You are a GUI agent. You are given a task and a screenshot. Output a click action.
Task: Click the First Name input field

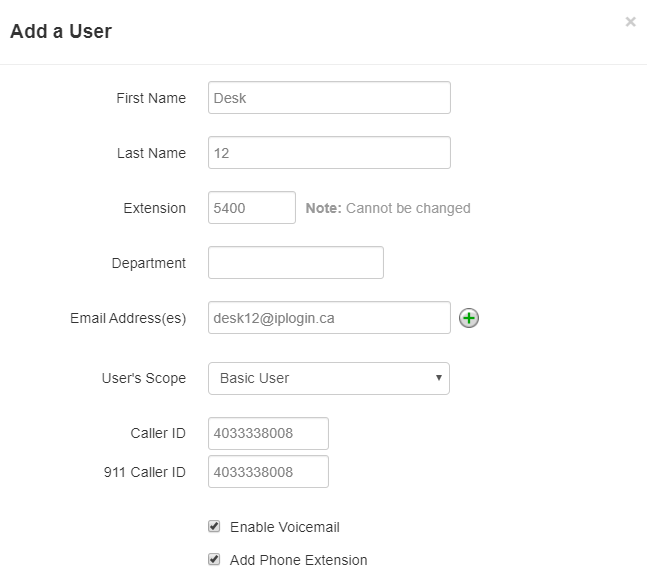[329, 98]
